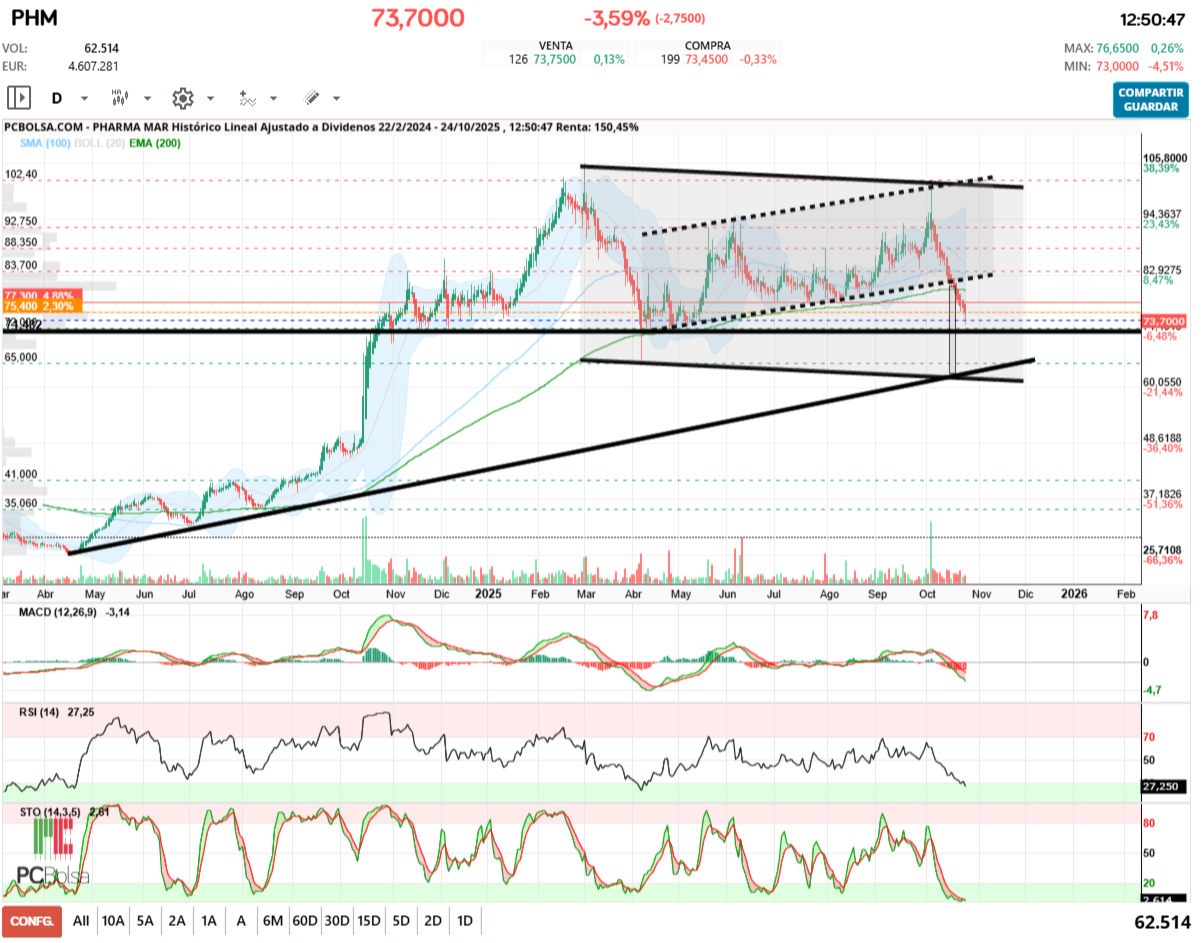The image size is (1204, 943).
Task: Expand the indicators dropdown arrow
Action: pyautogui.click(x=273, y=99)
